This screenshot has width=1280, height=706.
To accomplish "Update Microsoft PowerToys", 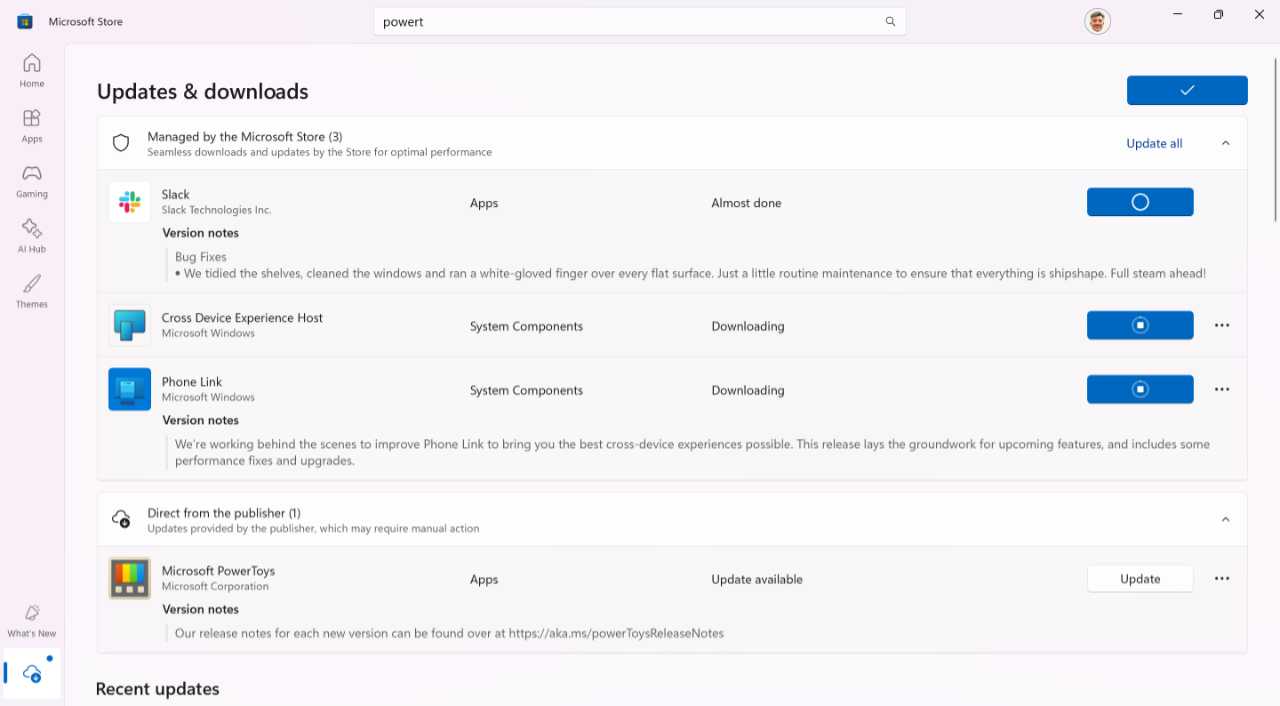I will [1139, 579].
